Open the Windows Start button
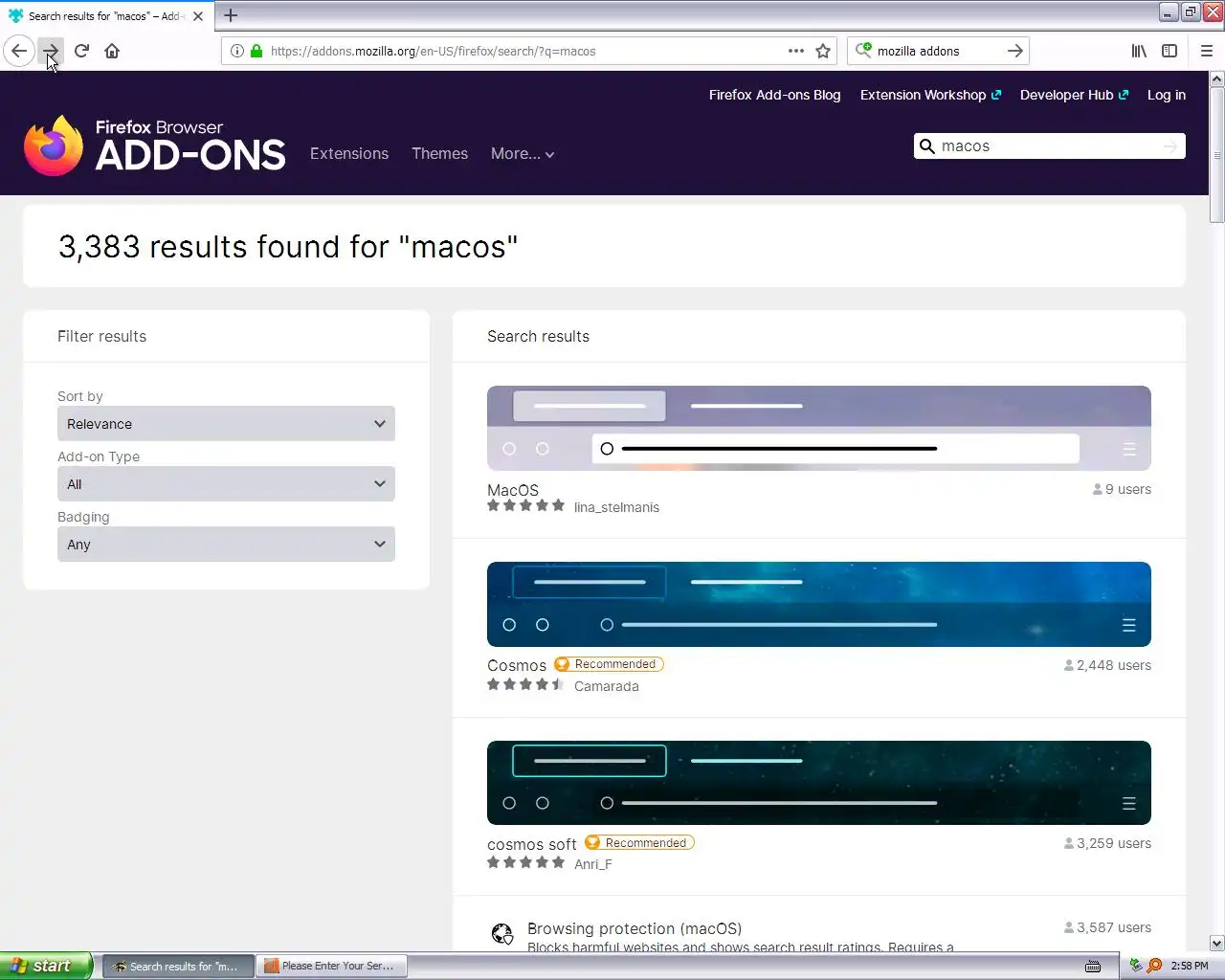This screenshot has height=980, width=1225. (46, 966)
